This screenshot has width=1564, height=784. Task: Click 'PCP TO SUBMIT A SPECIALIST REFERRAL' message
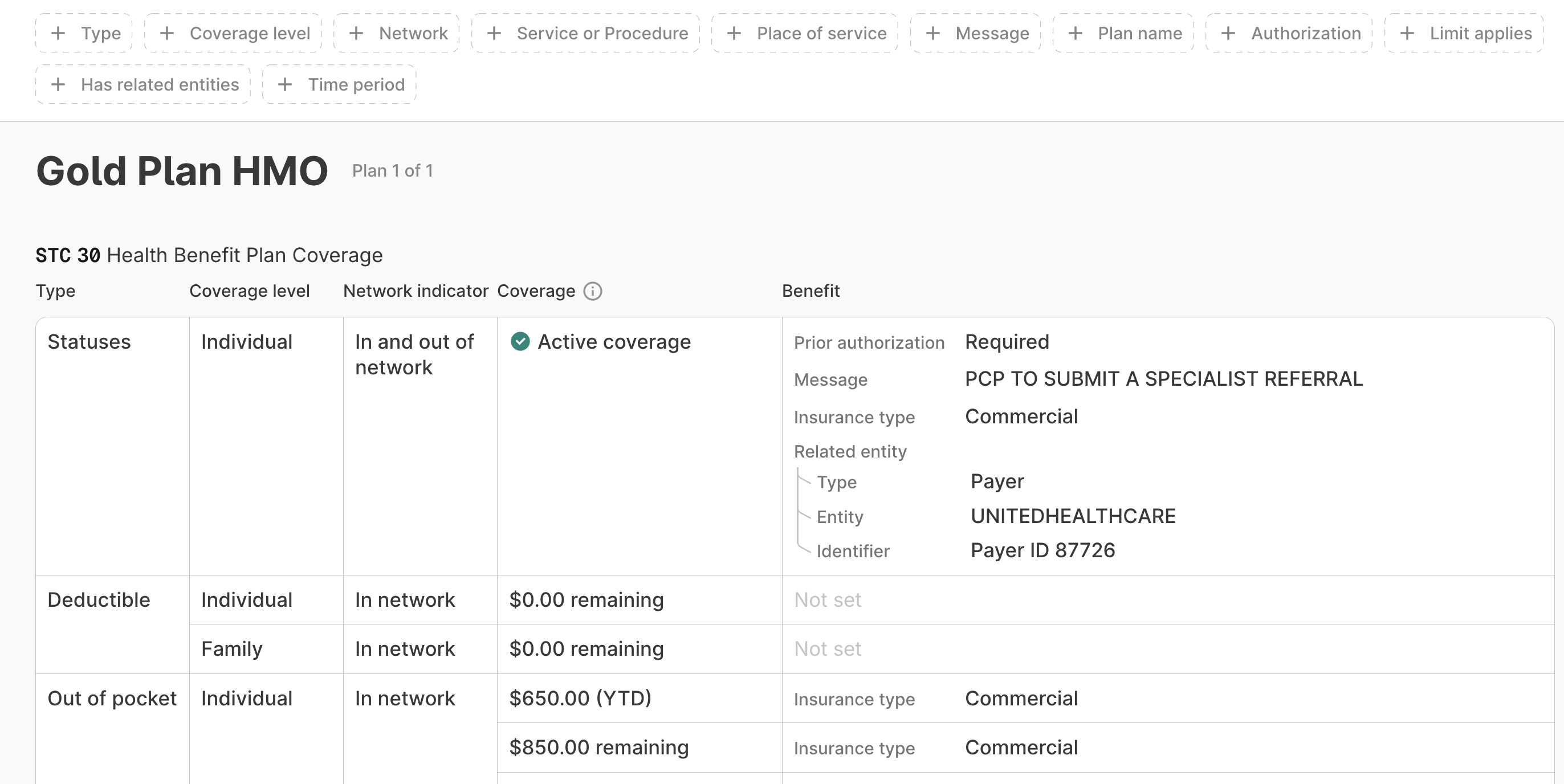pos(1164,379)
